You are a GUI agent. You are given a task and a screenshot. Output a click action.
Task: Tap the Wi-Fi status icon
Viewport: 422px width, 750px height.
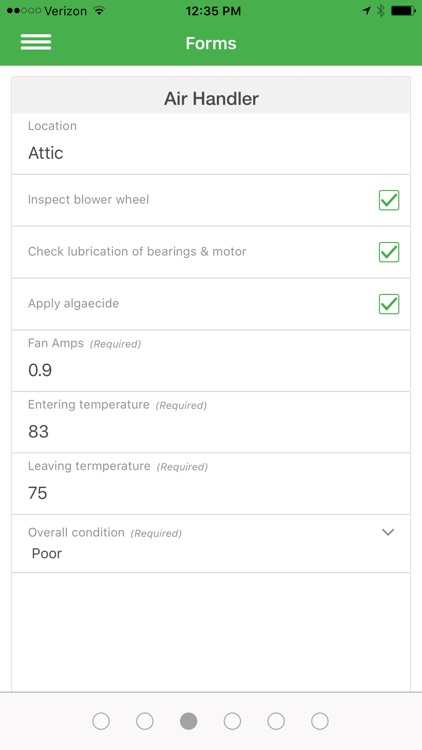[x=100, y=11]
